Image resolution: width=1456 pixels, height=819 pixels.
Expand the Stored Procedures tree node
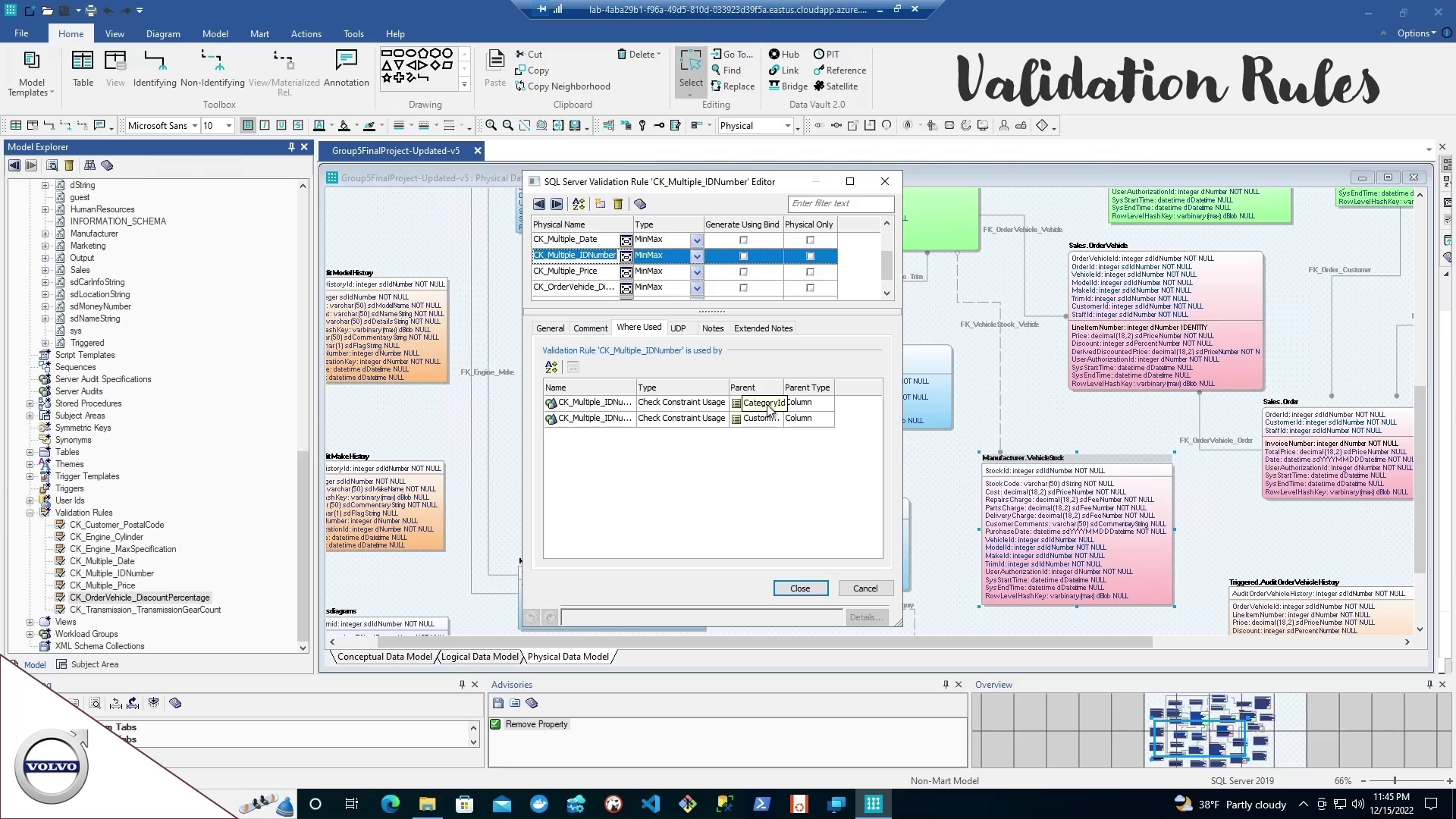pyautogui.click(x=30, y=403)
